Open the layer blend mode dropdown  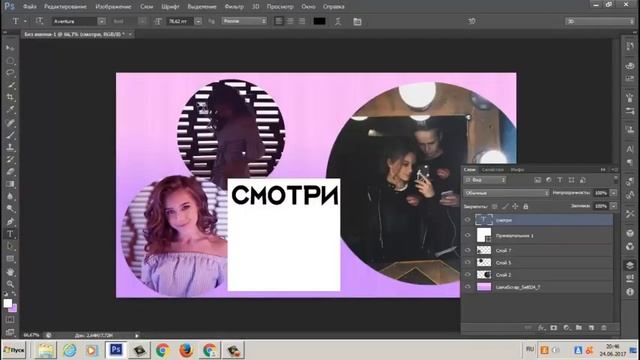(506, 193)
